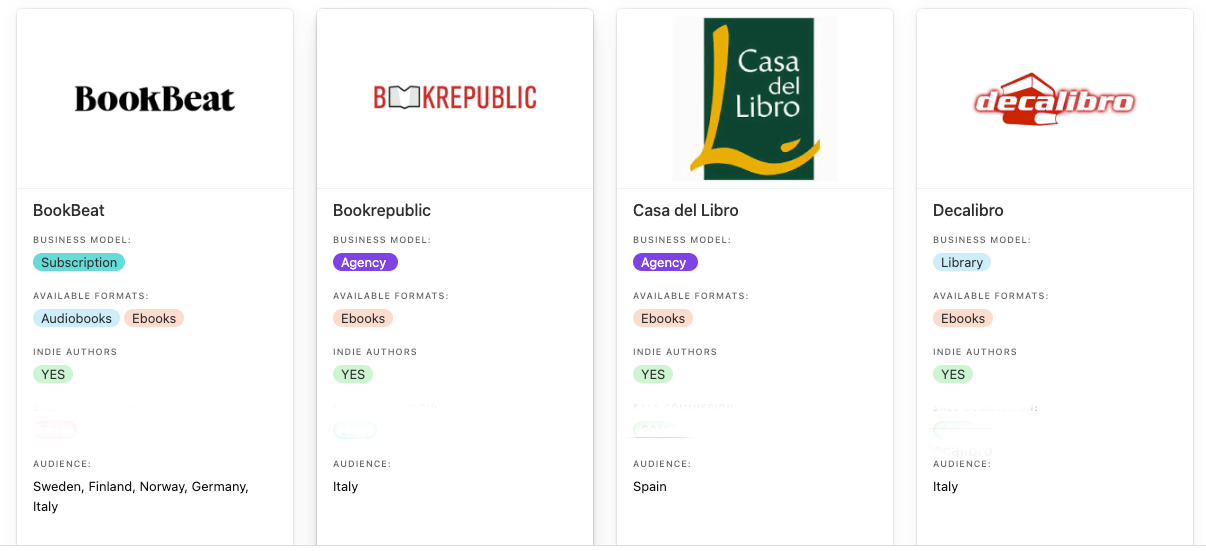Viewport: 1206px width, 551px height.
Task: Click Casa del Libro's YES indie badge
Action: click(653, 374)
